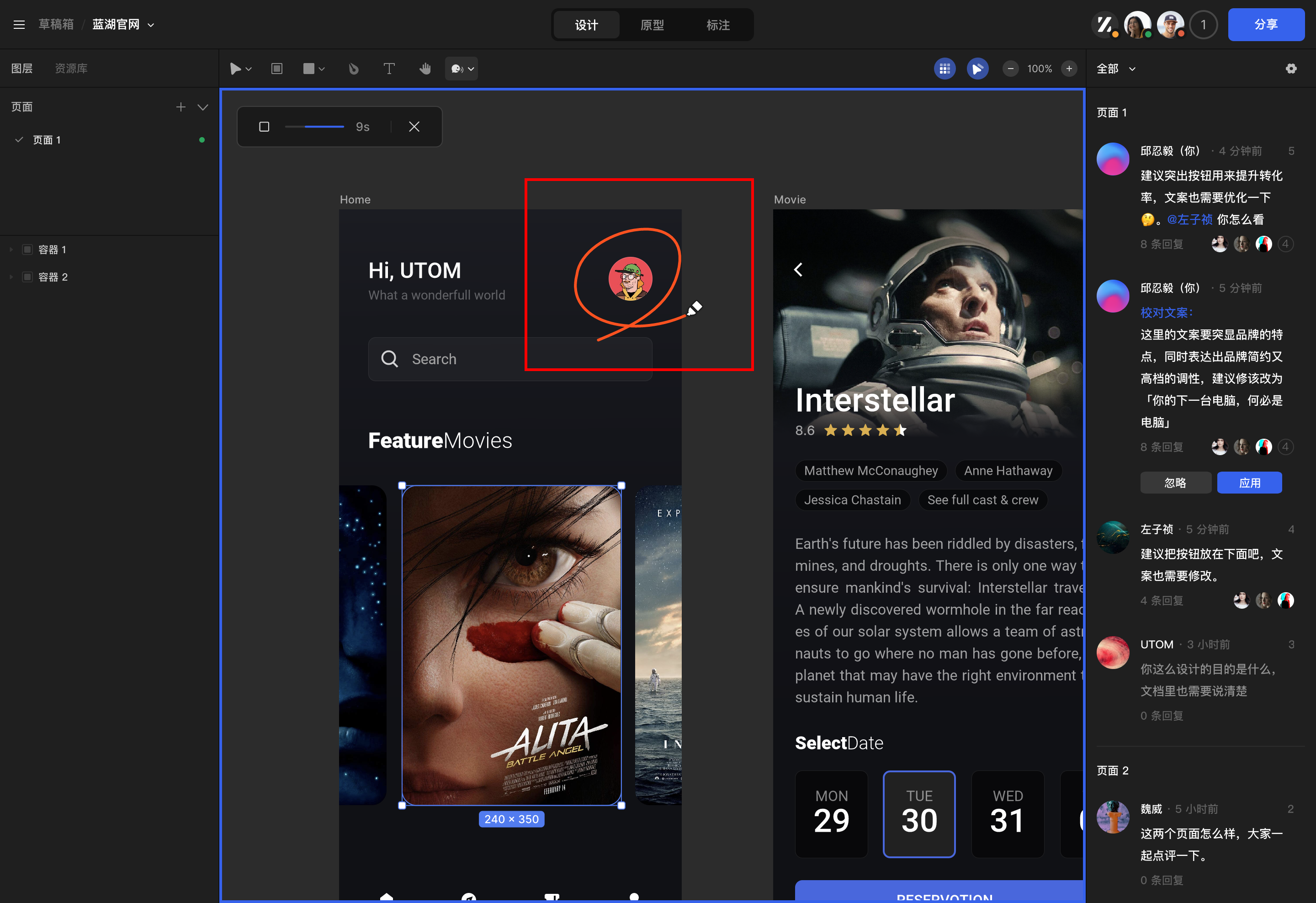This screenshot has width=1316, height=903.
Task: Open reply count badge 4 on first comment
Action: 1285,244
